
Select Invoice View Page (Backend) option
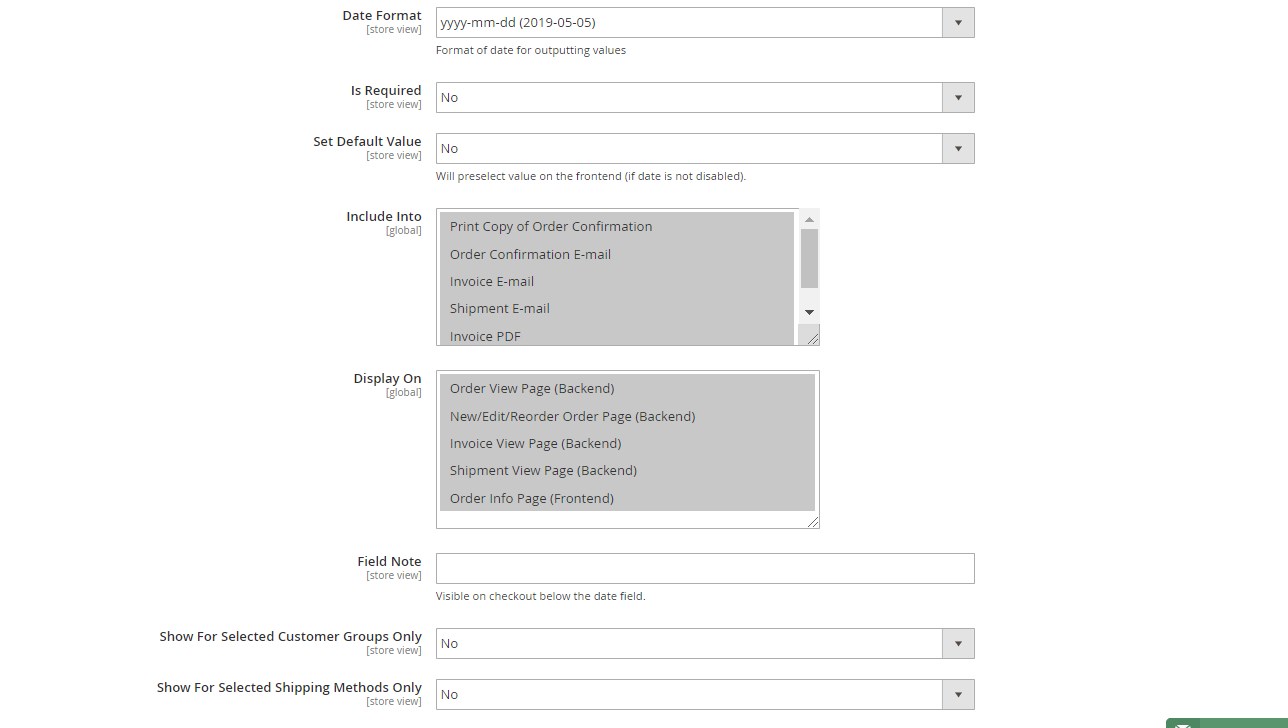[x=535, y=443]
